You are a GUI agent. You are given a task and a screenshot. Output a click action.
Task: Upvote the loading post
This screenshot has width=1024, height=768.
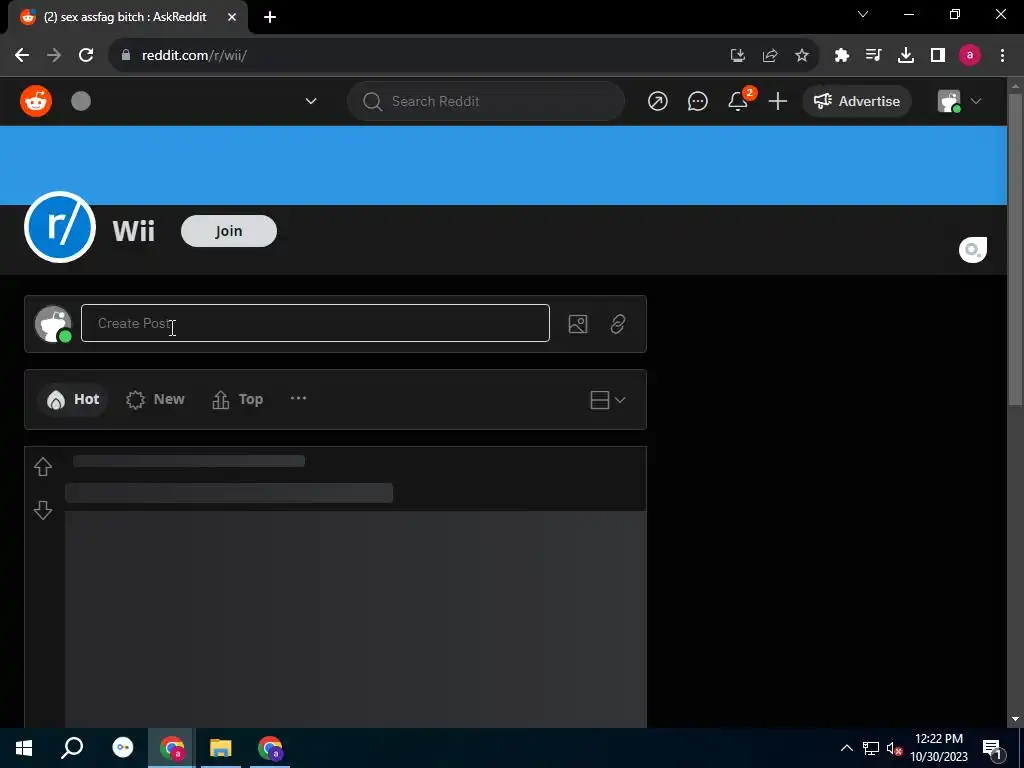pos(43,467)
